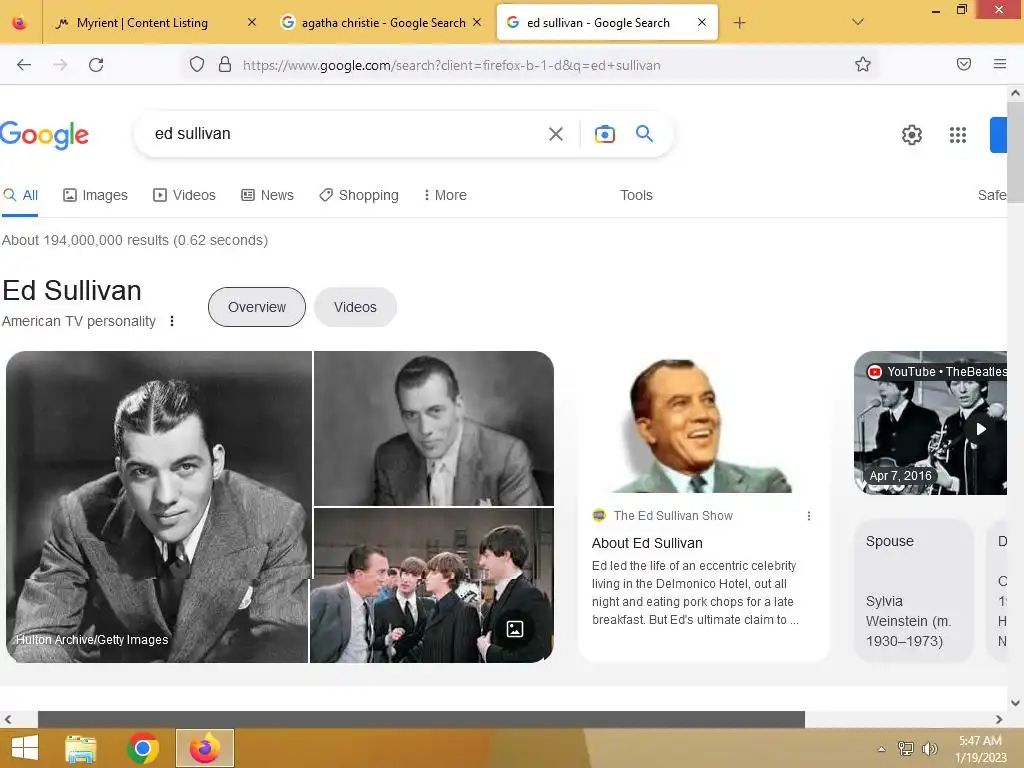Viewport: 1024px width, 768px height.
Task: Open The Ed Sullivan Show source link
Action: click(x=673, y=516)
